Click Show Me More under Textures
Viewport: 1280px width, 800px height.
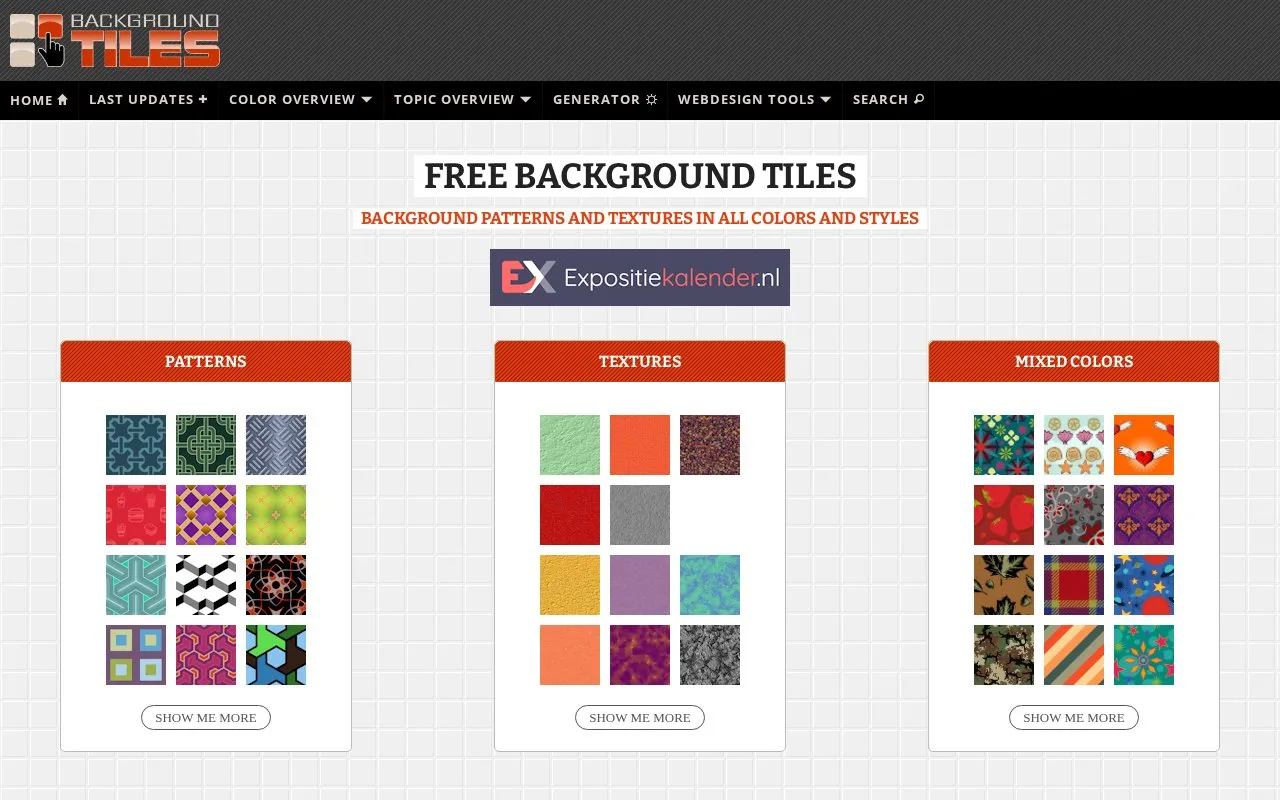[640, 717]
